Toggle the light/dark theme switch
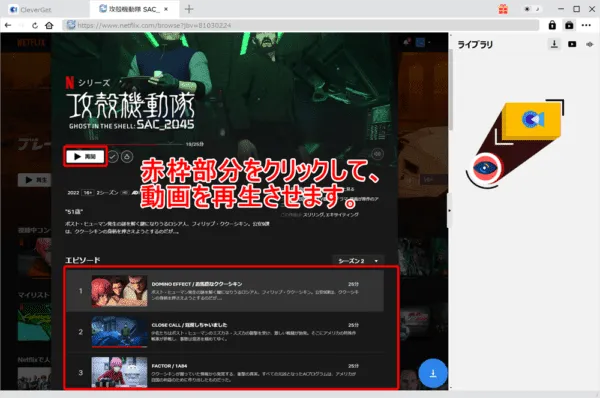The height and width of the screenshot is (398, 600). click(532, 9)
